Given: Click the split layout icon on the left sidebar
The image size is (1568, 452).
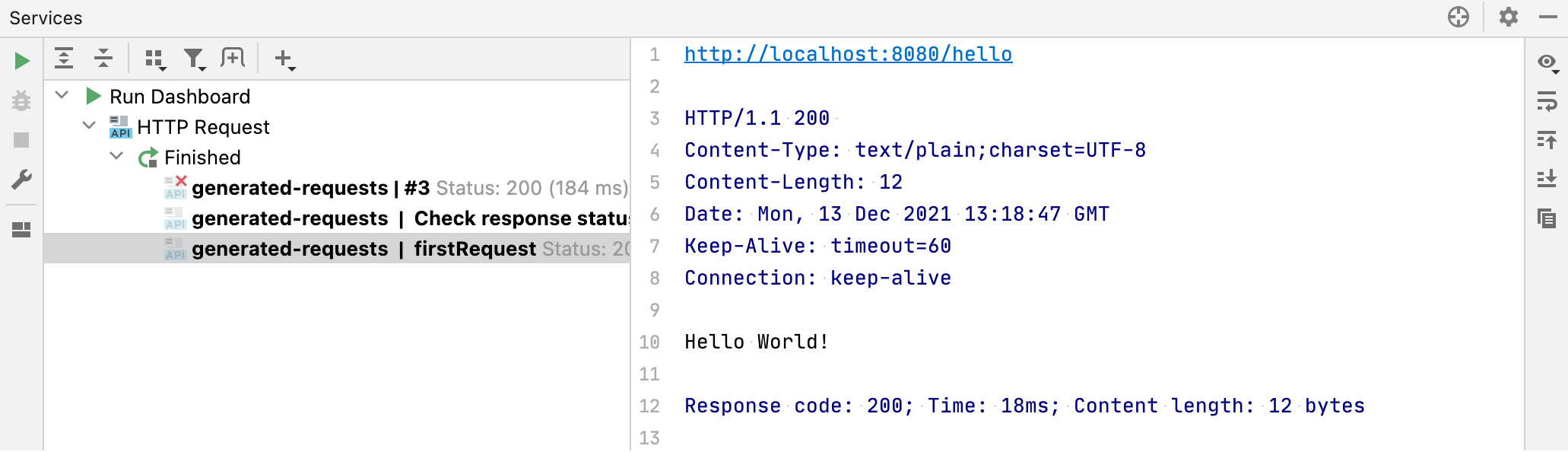Looking at the screenshot, I should [21, 230].
